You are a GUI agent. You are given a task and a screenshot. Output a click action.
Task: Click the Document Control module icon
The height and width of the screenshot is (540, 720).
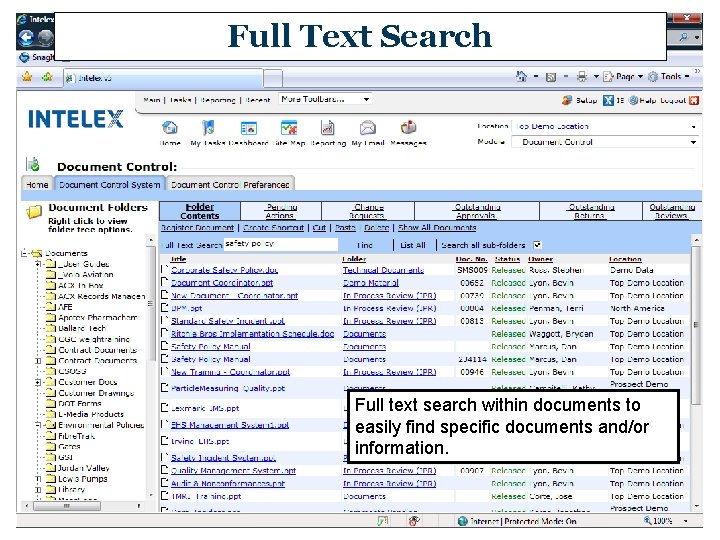pyautogui.click(x=33, y=164)
